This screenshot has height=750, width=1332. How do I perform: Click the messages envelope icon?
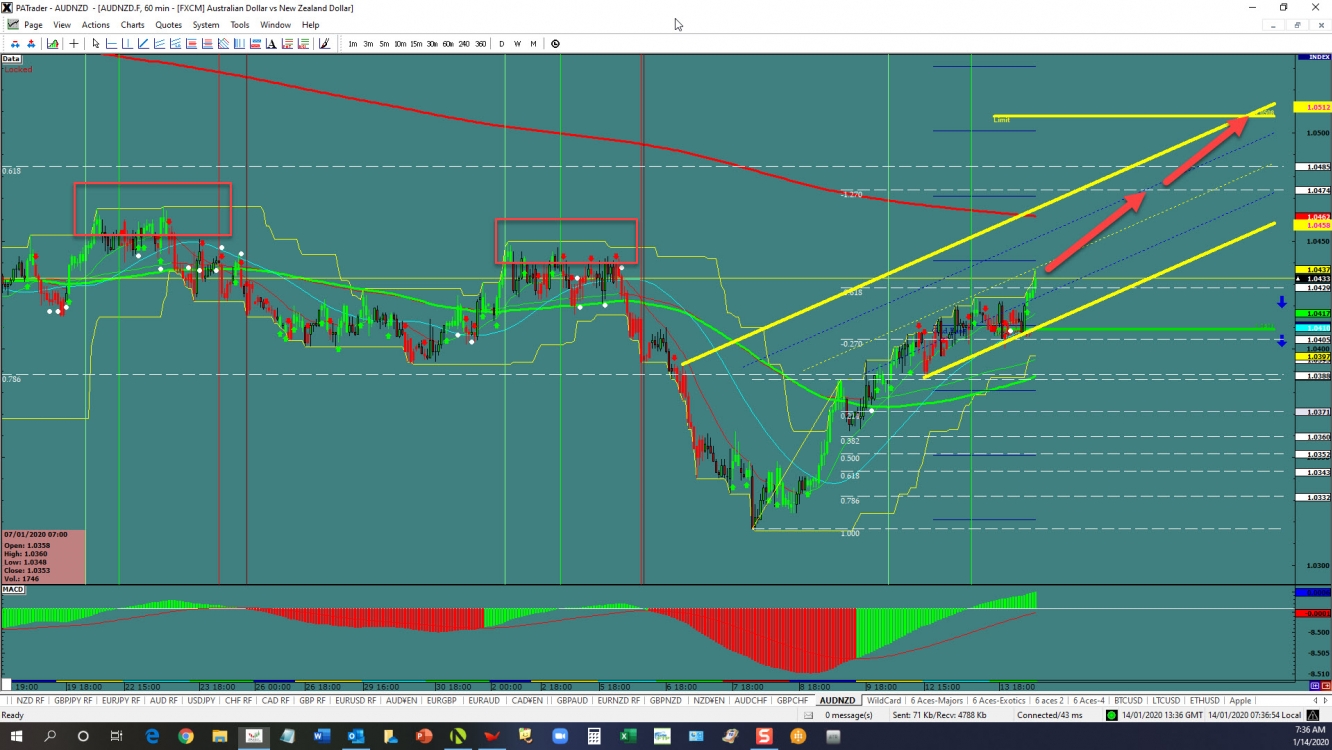point(808,715)
